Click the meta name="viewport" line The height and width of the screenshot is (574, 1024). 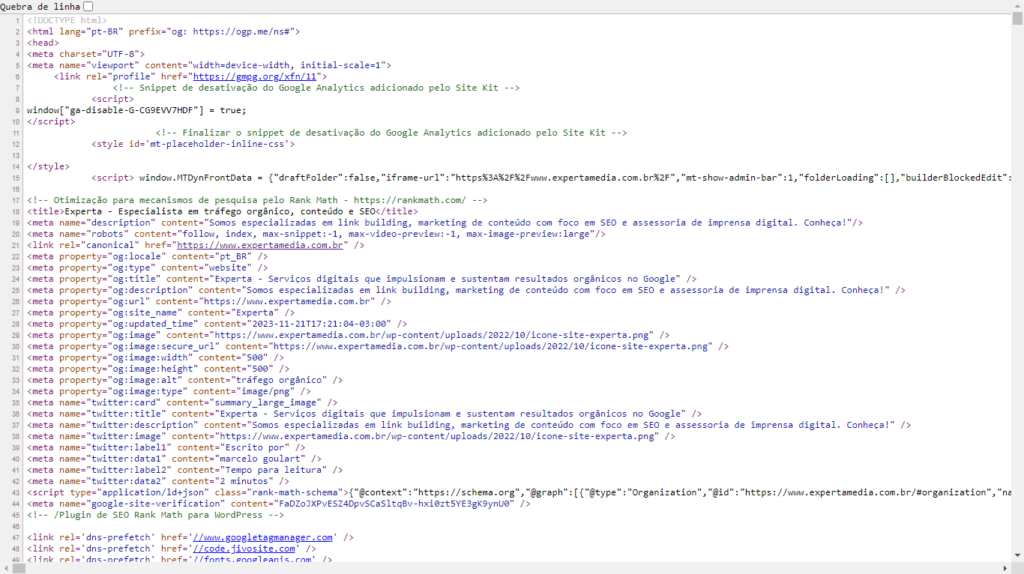pos(209,65)
